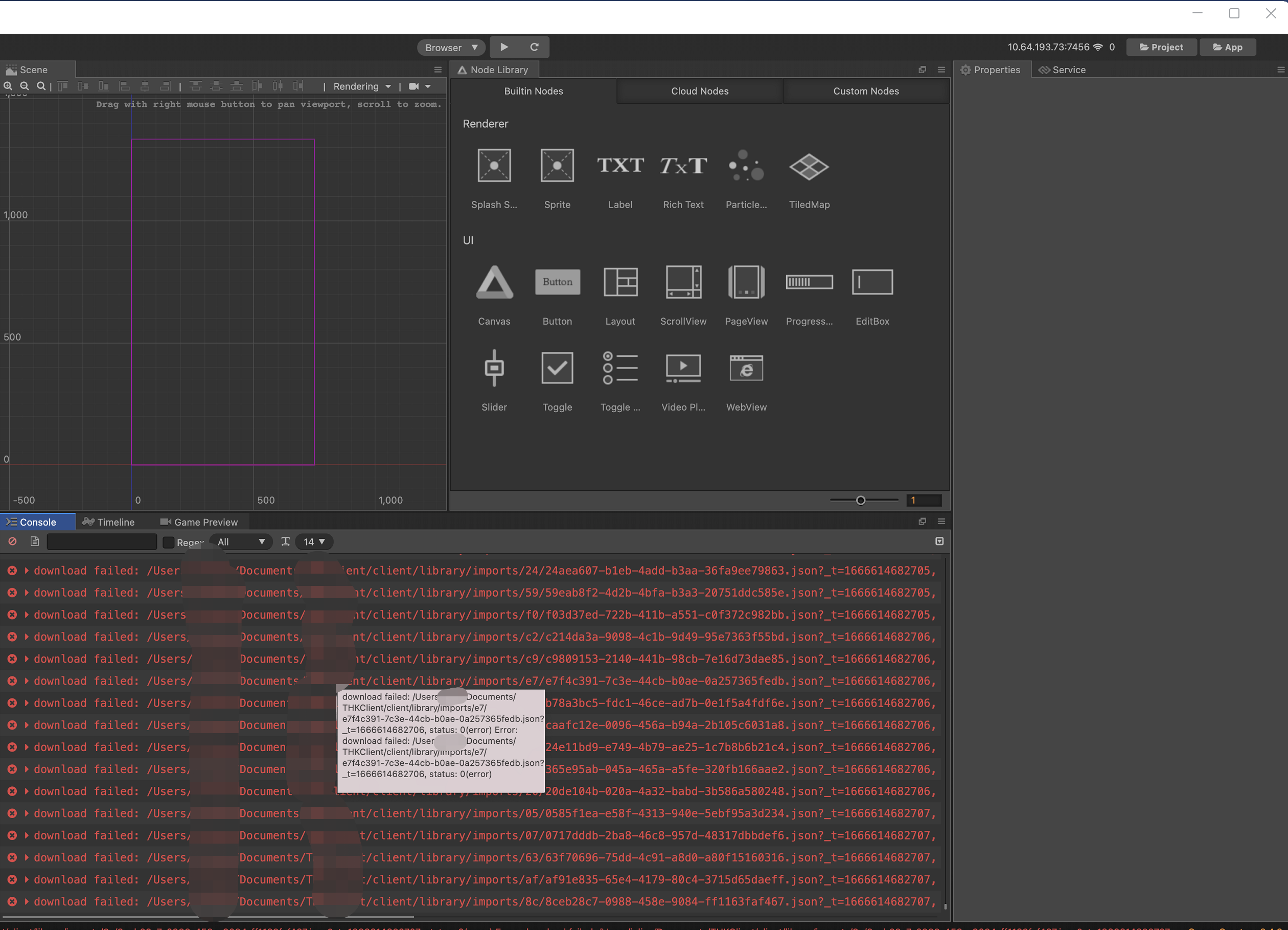The width and height of the screenshot is (1288, 930).
Task: Select the Sprite node icon
Action: point(557,166)
